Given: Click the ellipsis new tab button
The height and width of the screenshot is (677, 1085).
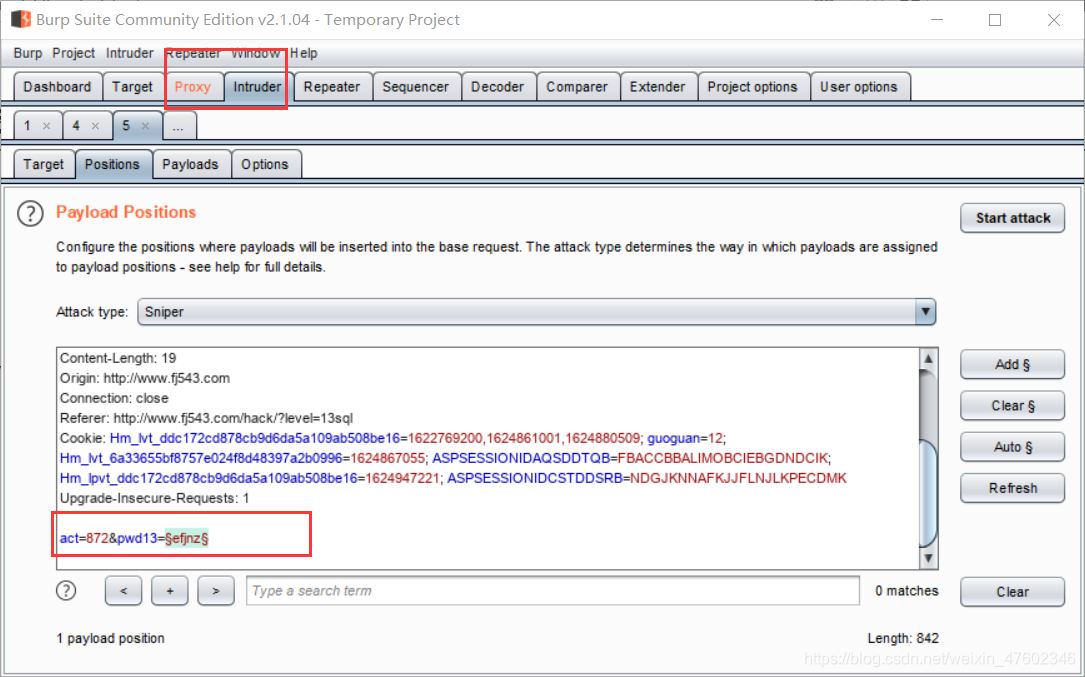Looking at the screenshot, I should (179, 127).
